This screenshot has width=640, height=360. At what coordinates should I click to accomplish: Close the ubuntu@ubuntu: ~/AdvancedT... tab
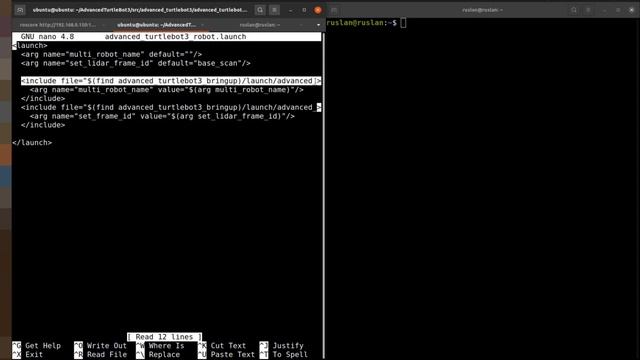pyautogui.click(x=202, y=25)
